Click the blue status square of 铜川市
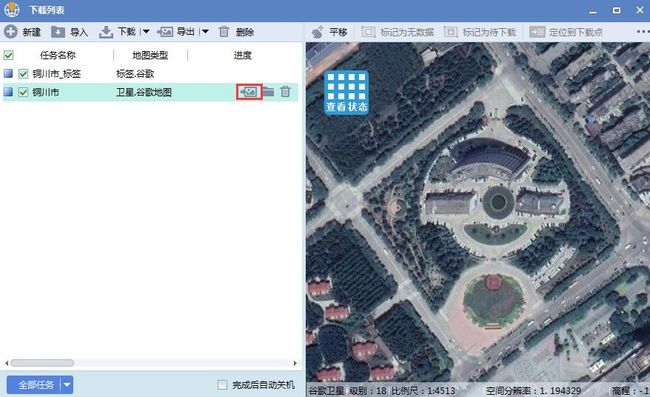Image resolution: width=650 pixels, height=397 pixels. (x=8, y=92)
